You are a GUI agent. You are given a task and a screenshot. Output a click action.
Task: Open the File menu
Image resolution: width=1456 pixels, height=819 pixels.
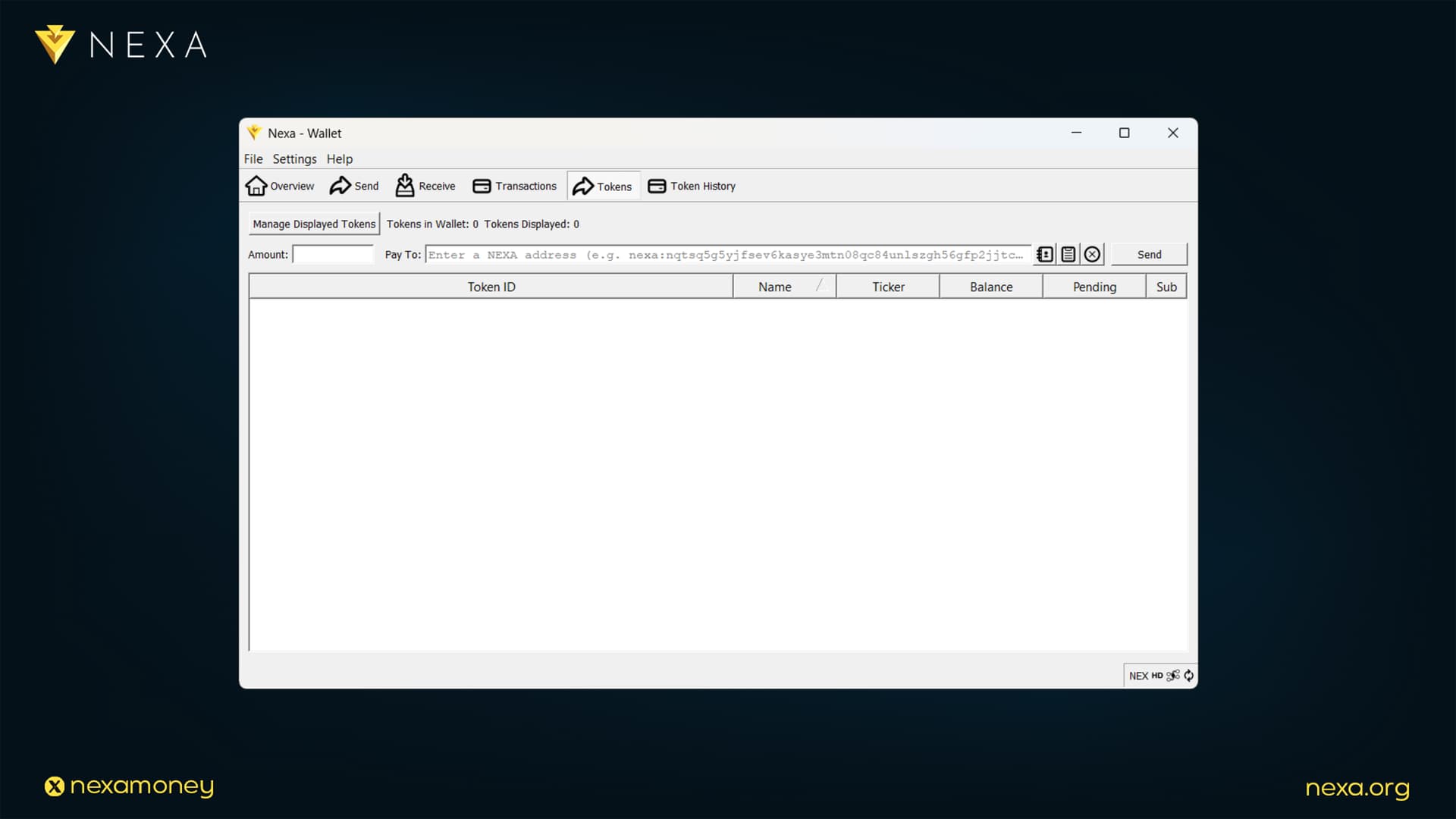click(253, 158)
